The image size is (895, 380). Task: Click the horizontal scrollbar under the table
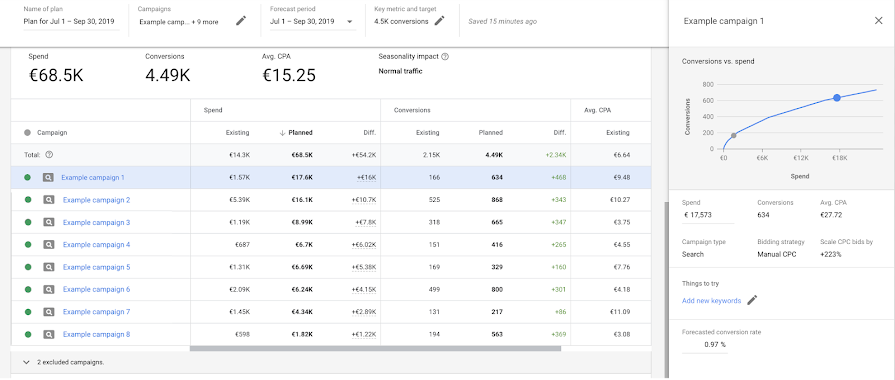(375, 348)
